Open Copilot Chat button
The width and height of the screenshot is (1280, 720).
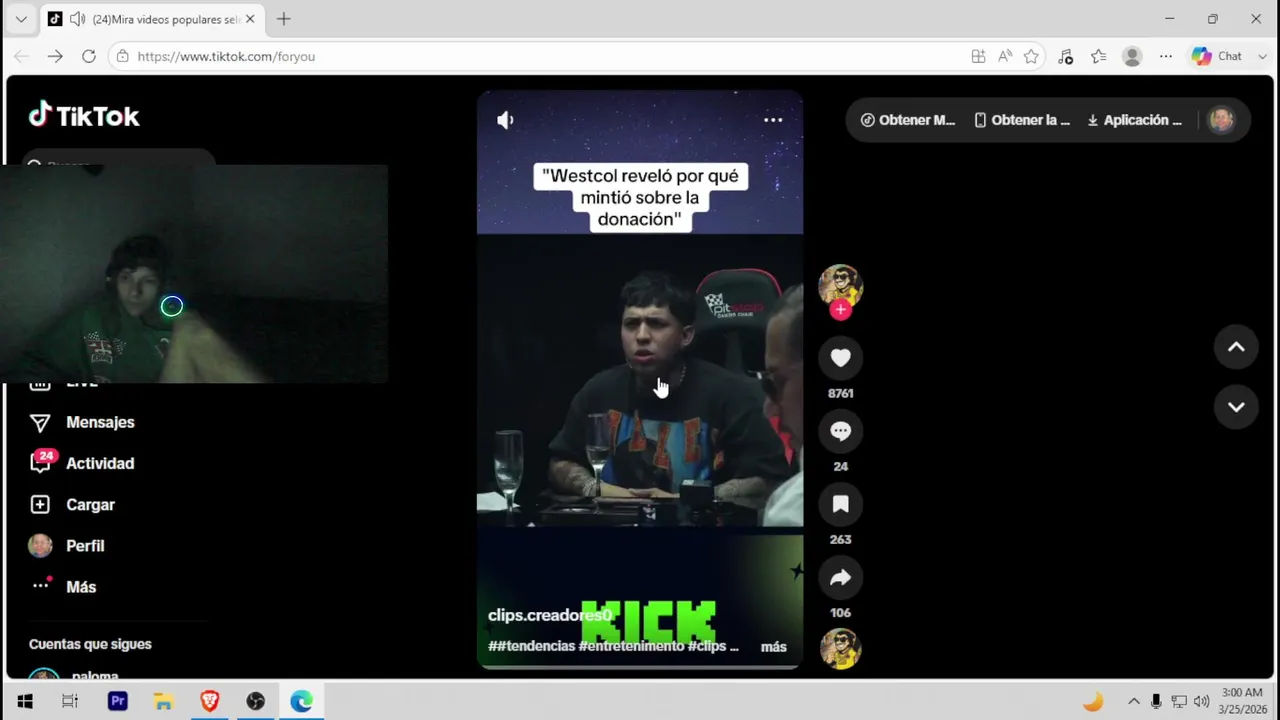point(1216,56)
